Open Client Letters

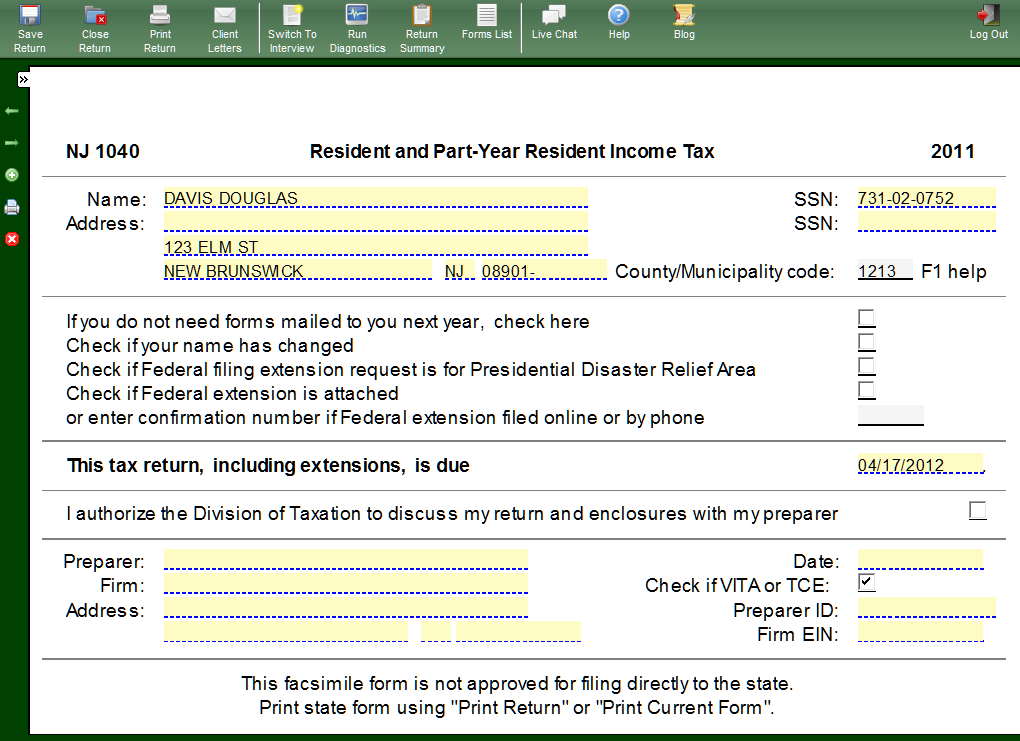pyautogui.click(x=225, y=28)
